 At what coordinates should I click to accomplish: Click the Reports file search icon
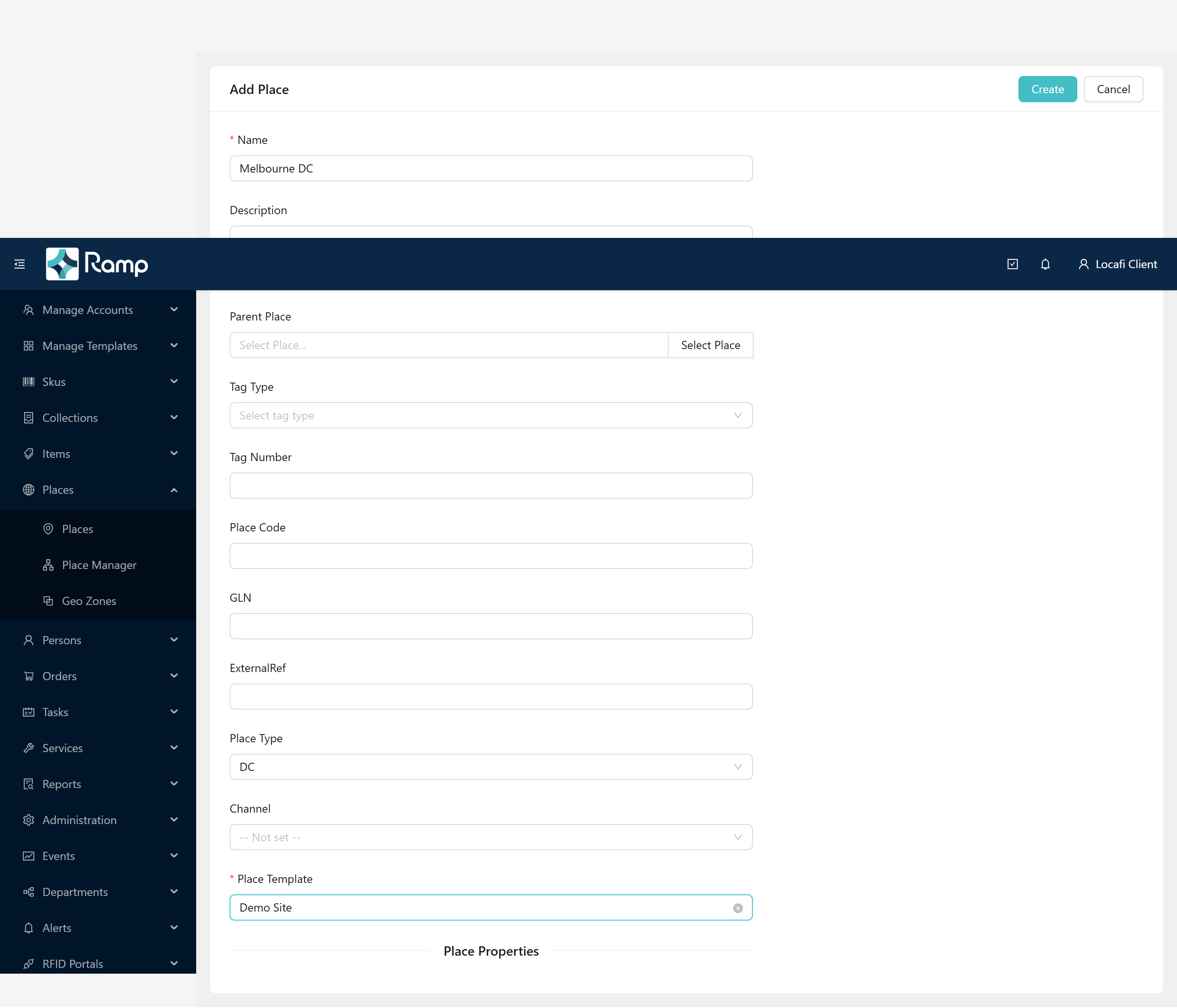pyautogui.click(x=28, y=784)
